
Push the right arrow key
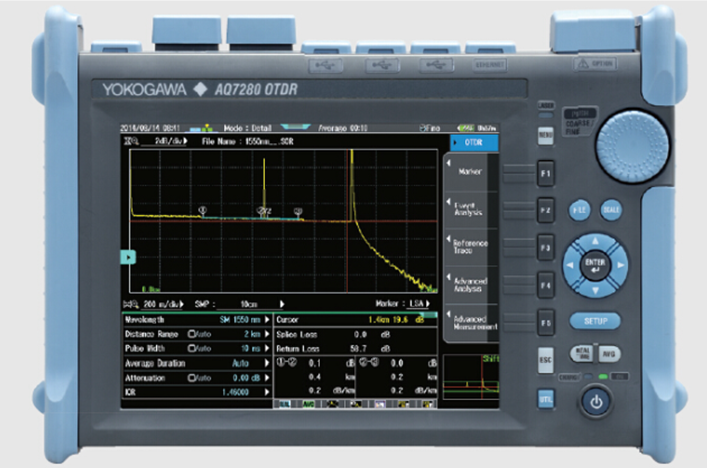click(620, 265)
